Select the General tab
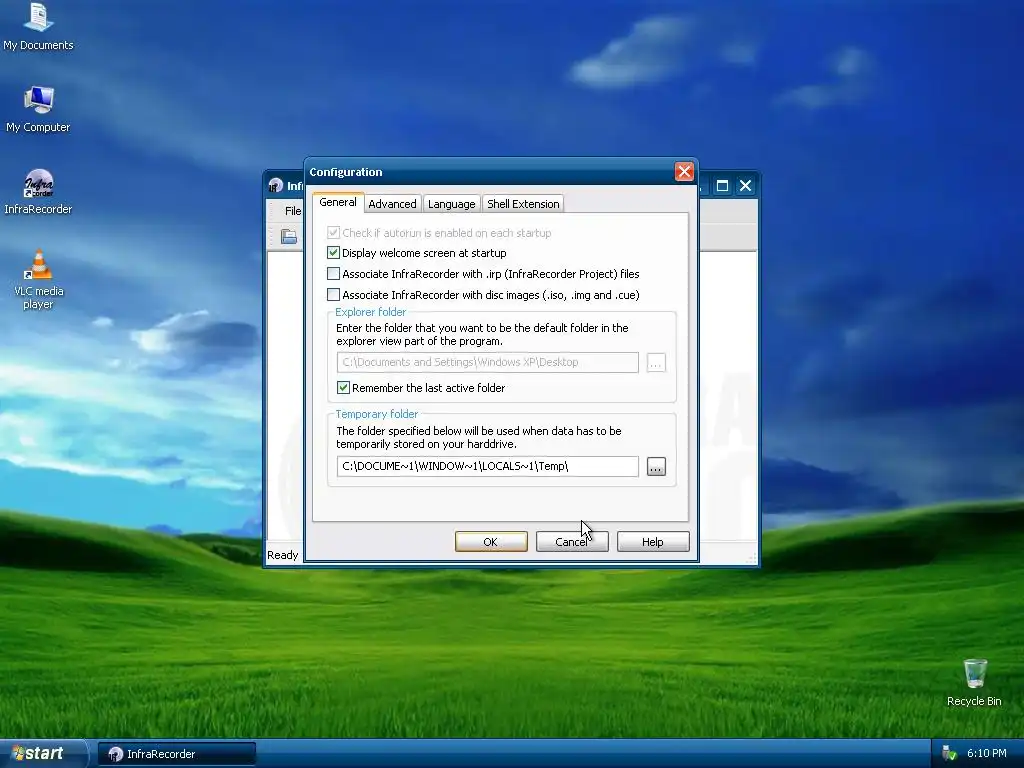Viewport: 1024px width, 768px height. tap(338, 202)
